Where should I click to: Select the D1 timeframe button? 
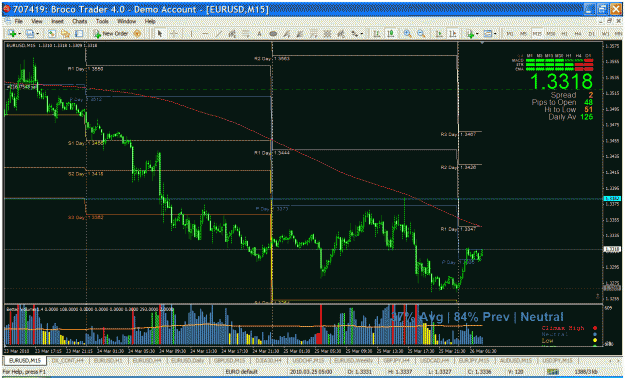[591, 34]
